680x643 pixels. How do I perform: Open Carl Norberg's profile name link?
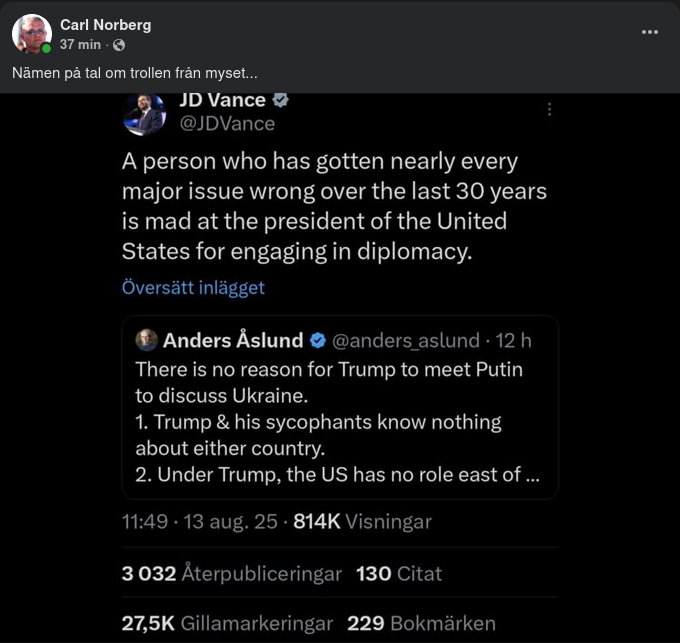pos(105,24)
